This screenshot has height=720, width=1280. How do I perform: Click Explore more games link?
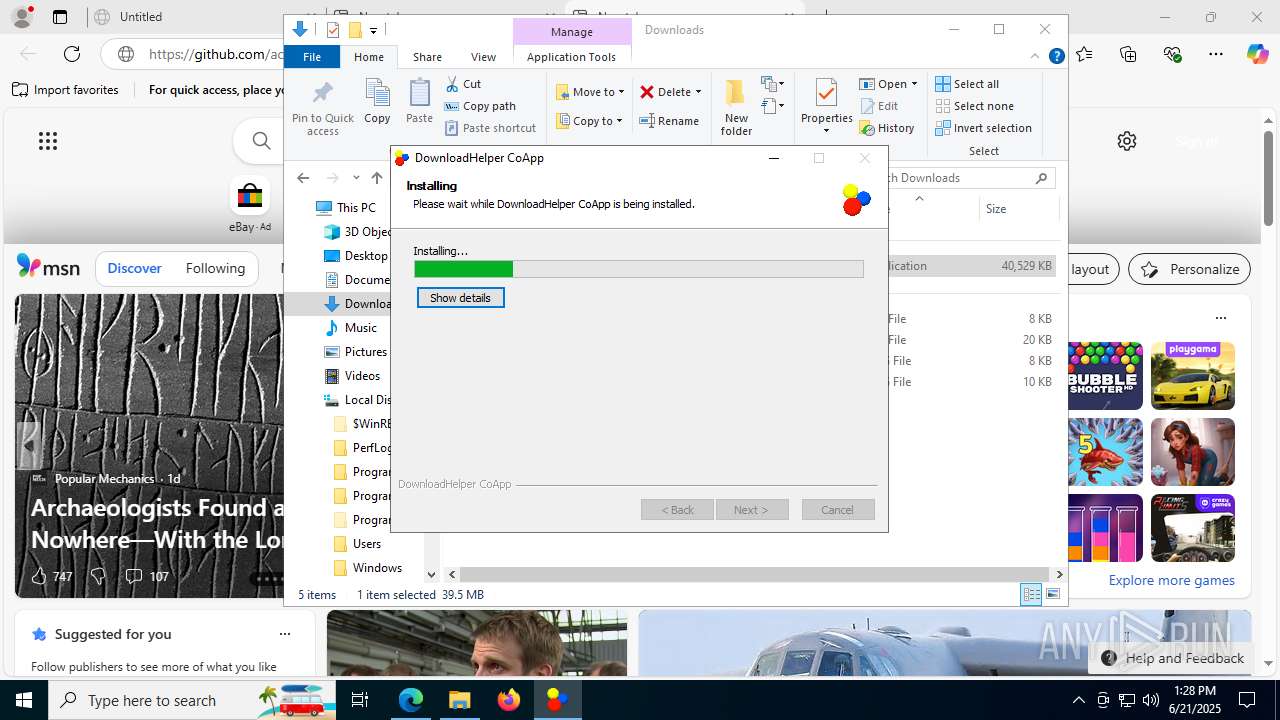pos(1171,580)
